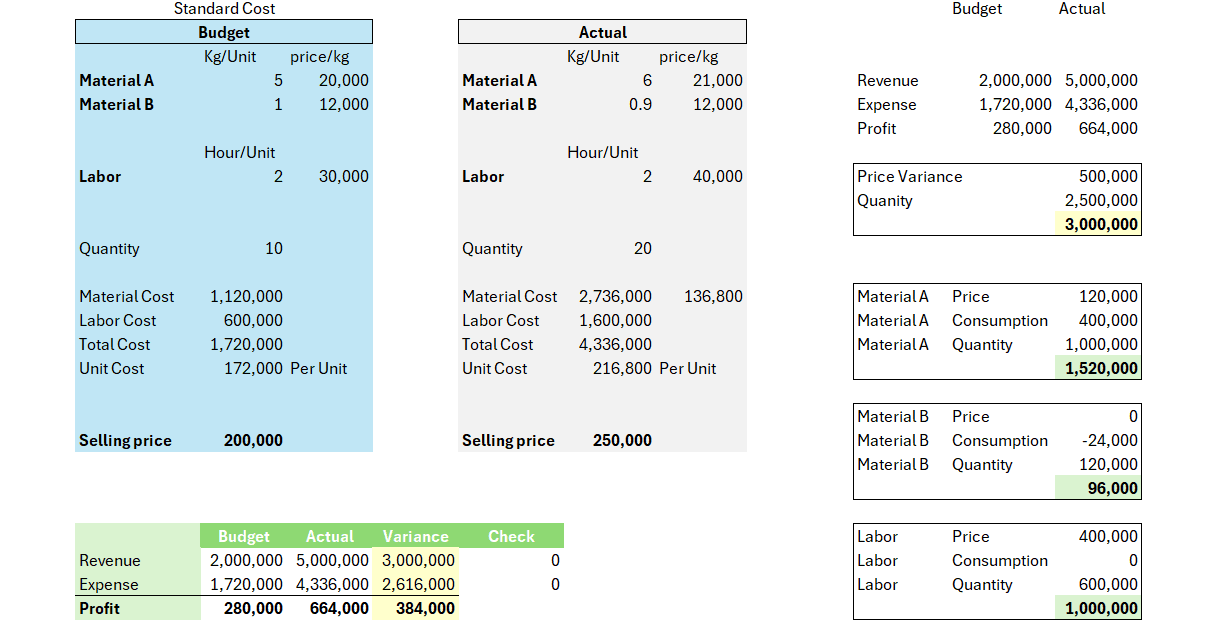Click Budget Quantity value 10

click(x=273, y=248)
